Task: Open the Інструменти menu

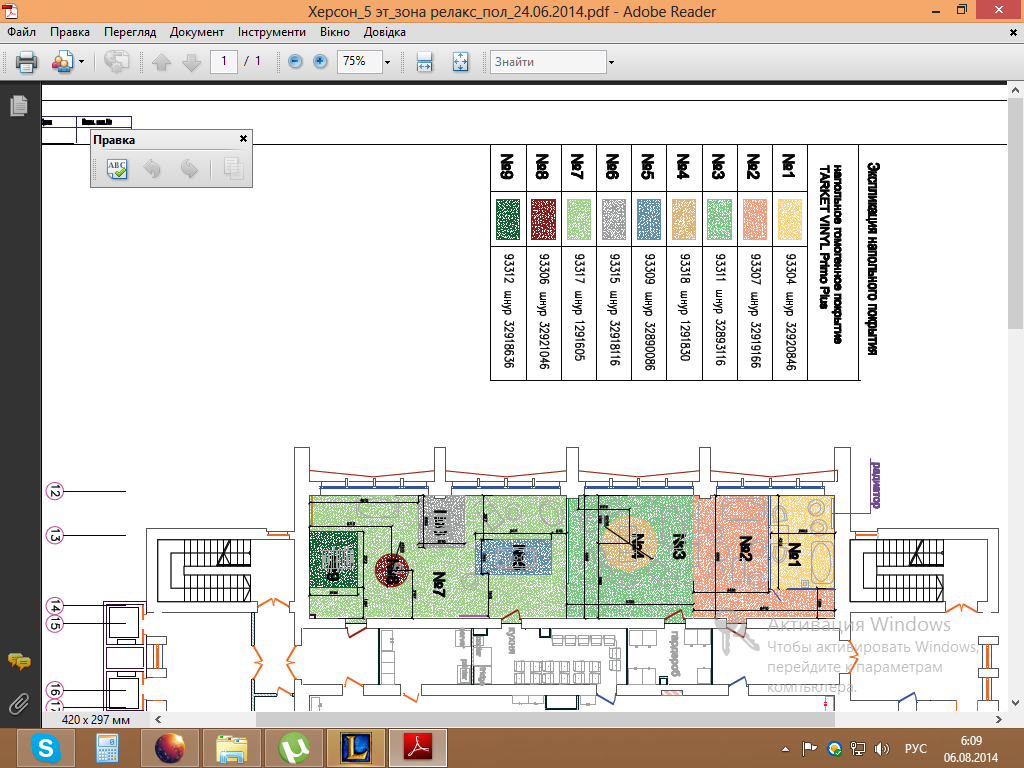Action: (x=272, y=32)
